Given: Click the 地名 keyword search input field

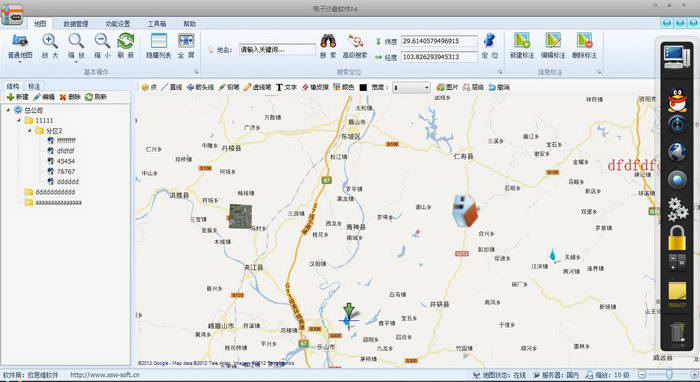Looking at the screenshot, I should tap(277, 50).
